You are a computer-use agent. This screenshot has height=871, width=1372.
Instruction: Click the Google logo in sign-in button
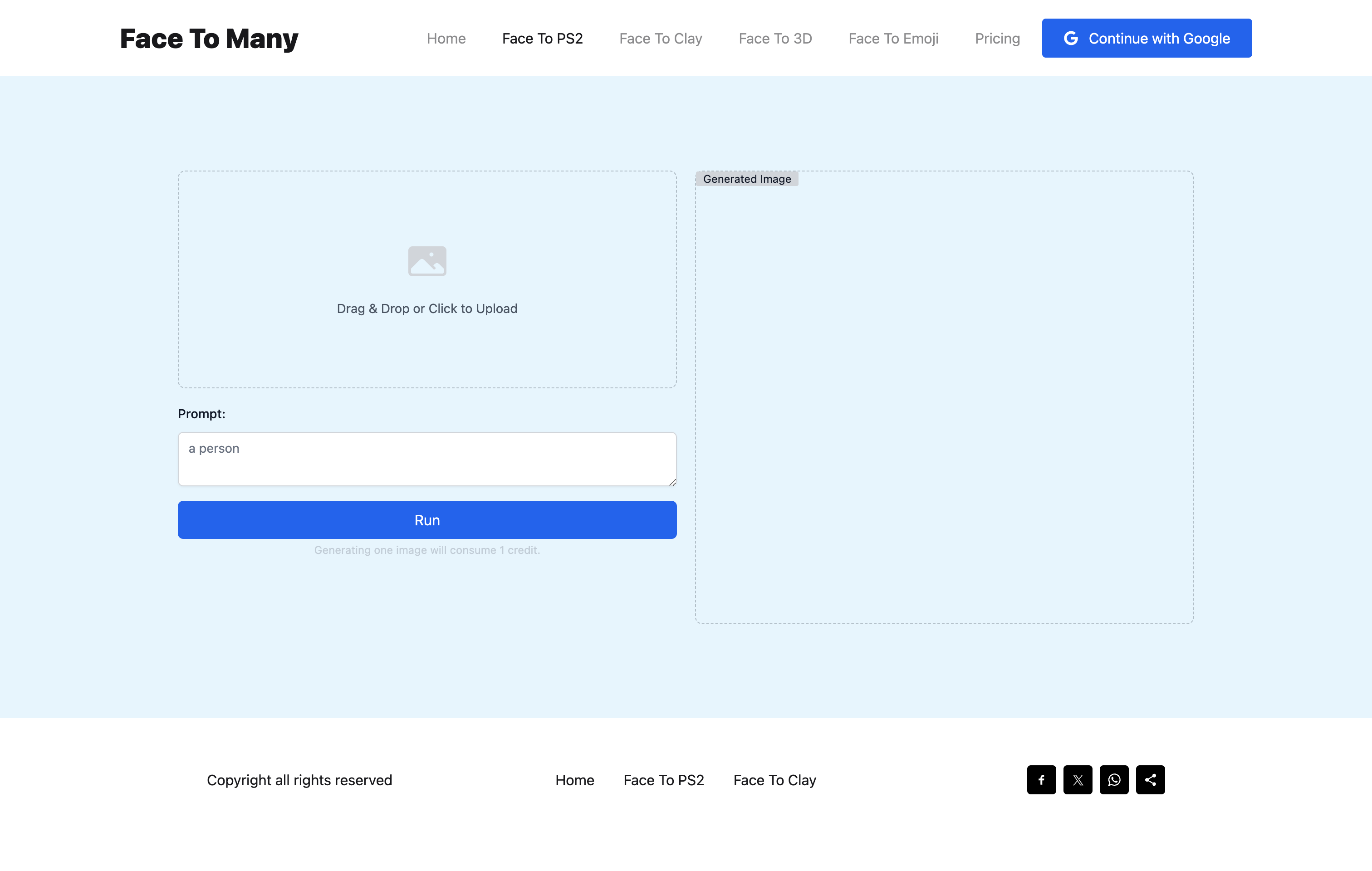pyautogui.click(x=1071, y=38)
